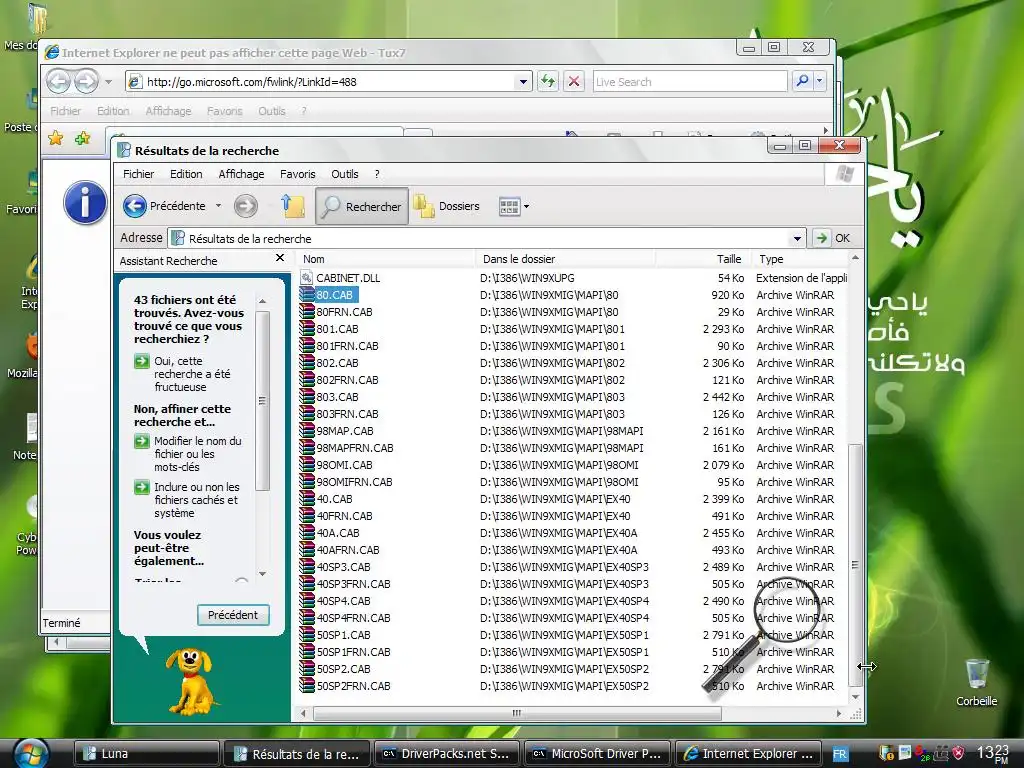Click Internet Explorer Favorites star icon

tap(56, 138)
